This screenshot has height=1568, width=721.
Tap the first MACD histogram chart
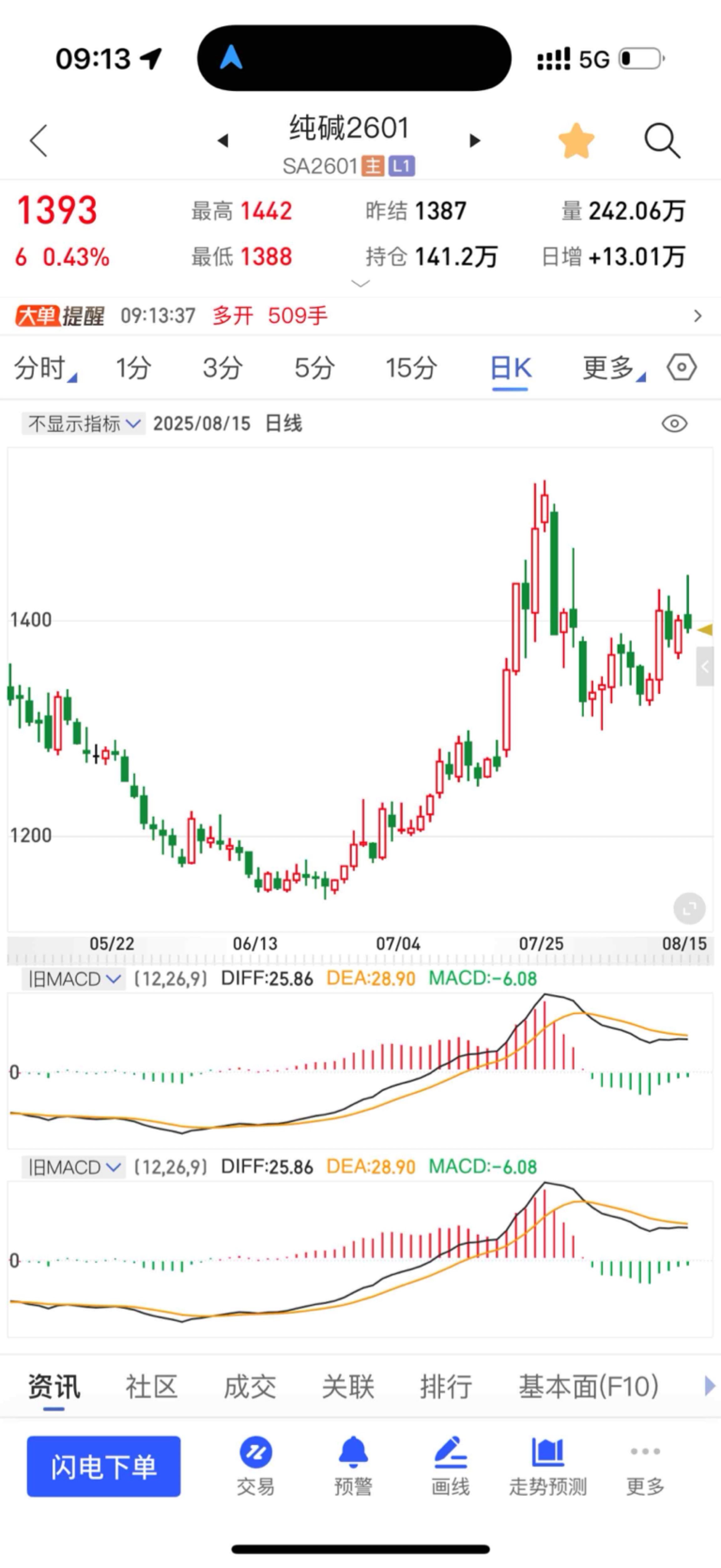click(360, 1071)
